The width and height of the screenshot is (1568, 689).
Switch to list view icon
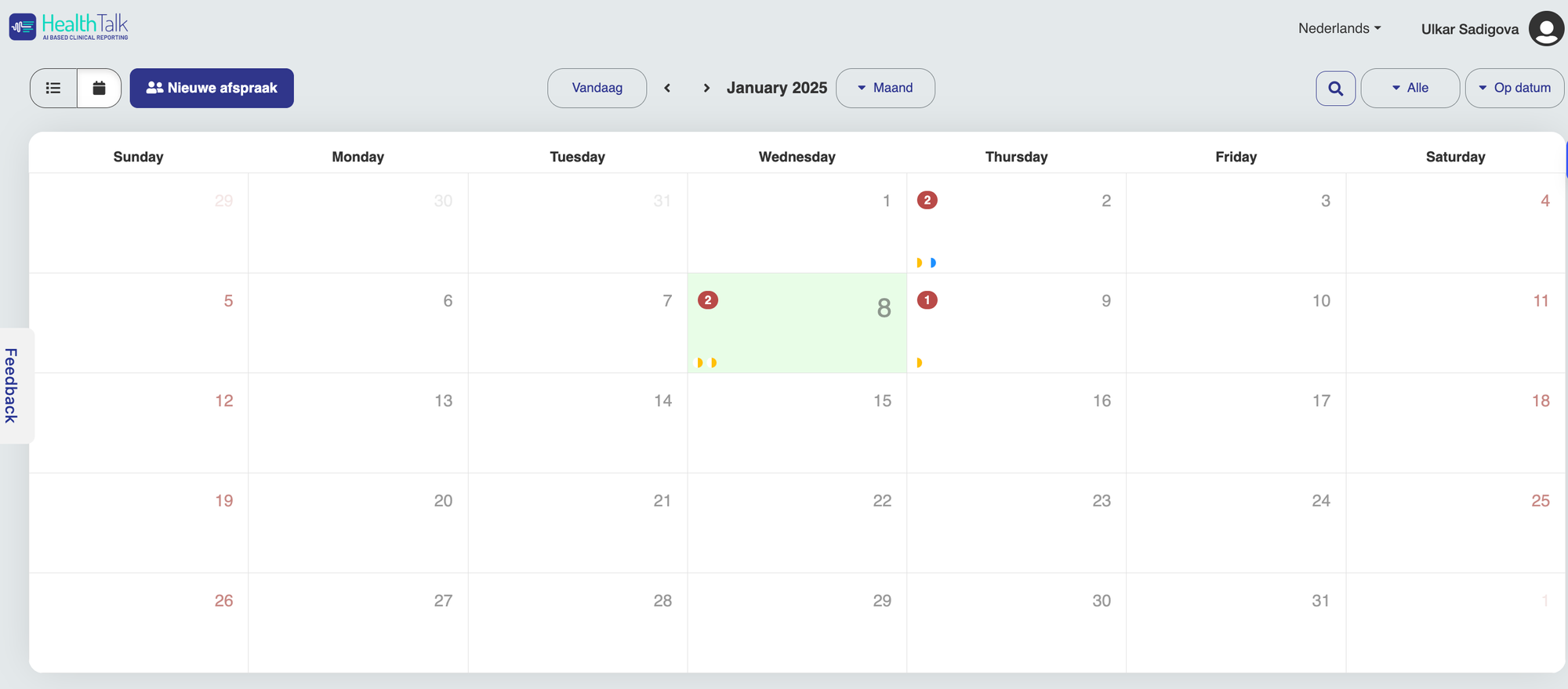coord(53,88)
